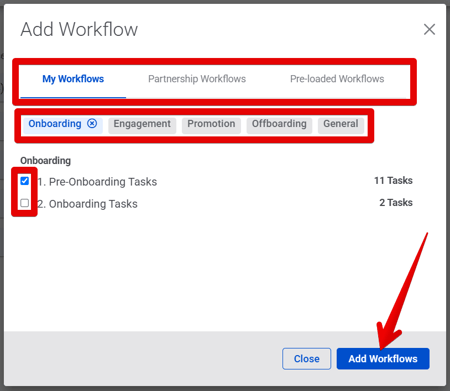The image size is (450, 391).
Task: Click the Close button
Action: 307,359
